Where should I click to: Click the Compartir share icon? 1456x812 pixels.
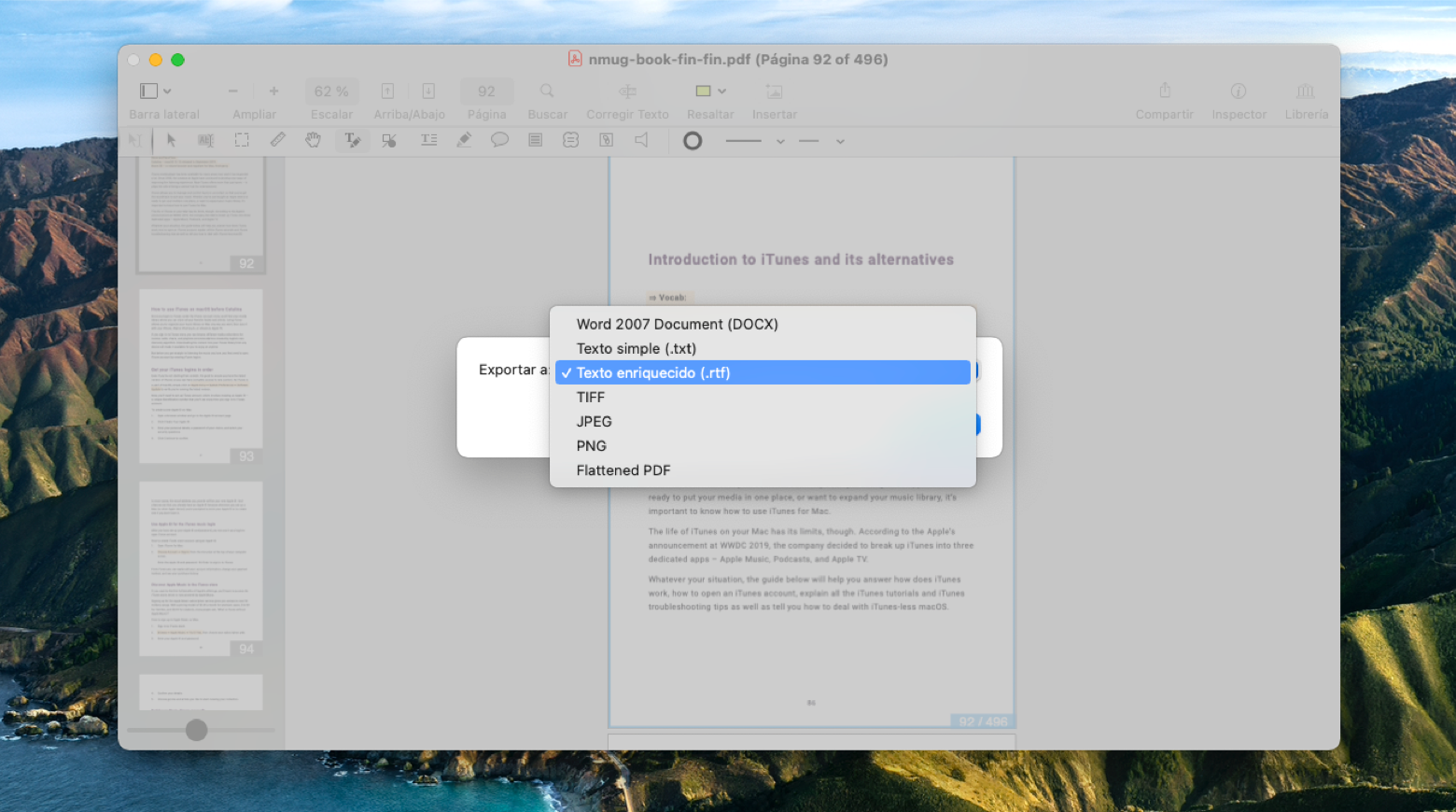1164,91
